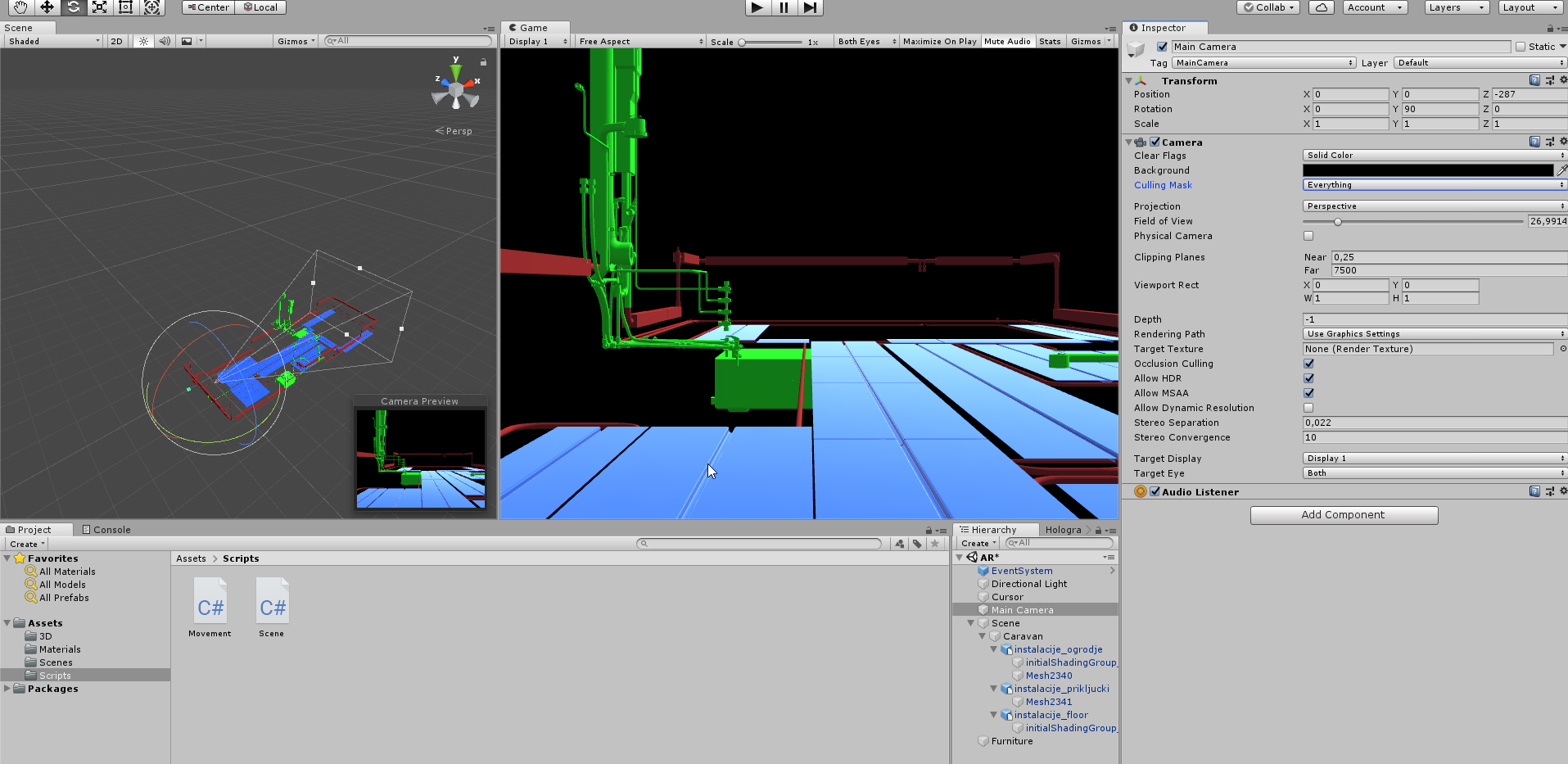Switch to Hologra tab

point(1063,530)
